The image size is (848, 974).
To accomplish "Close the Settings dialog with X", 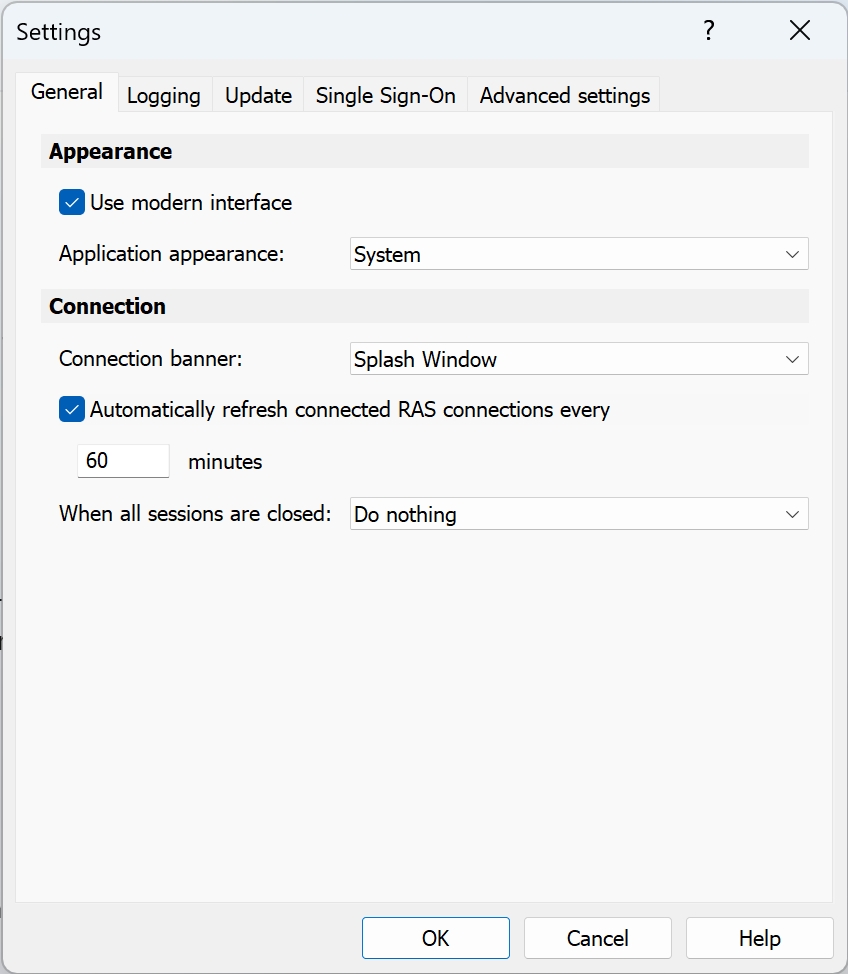I will click(x=799, y=31).
